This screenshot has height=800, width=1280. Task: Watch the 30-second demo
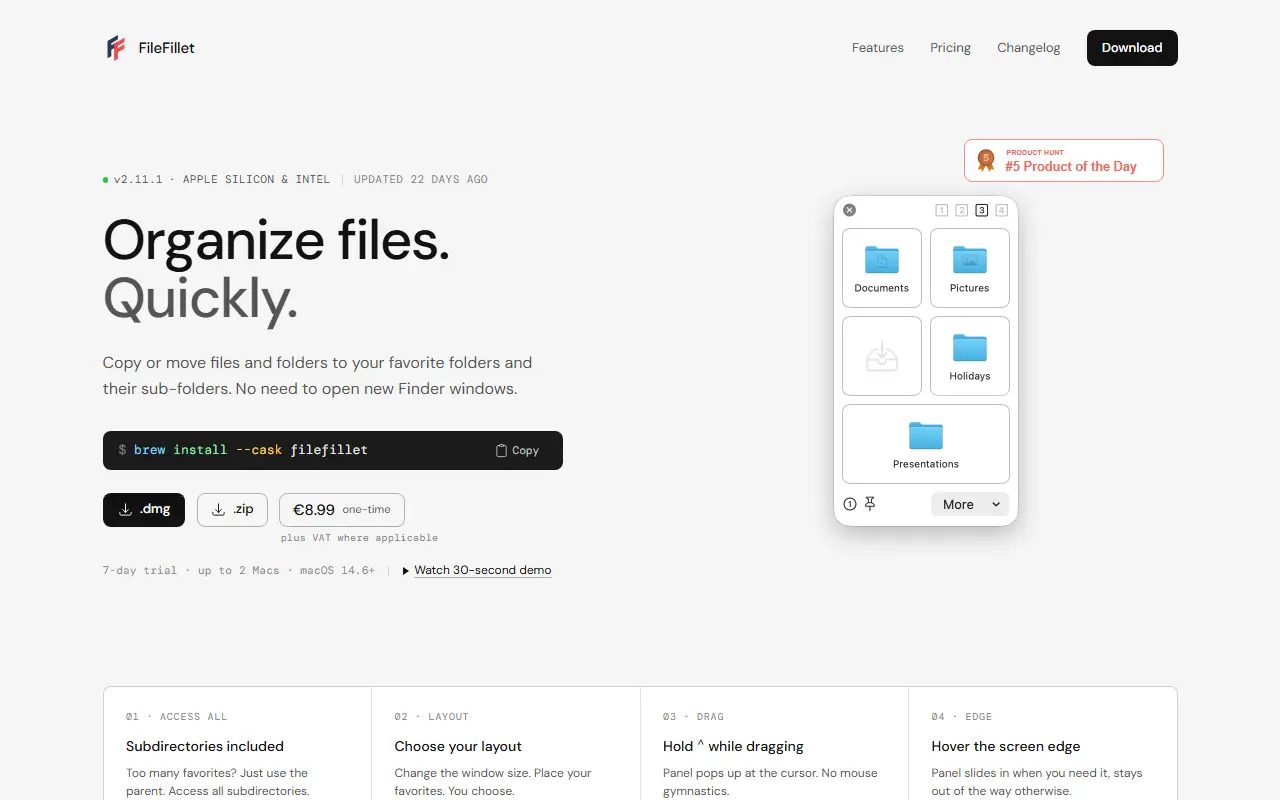tap(483, 570)
